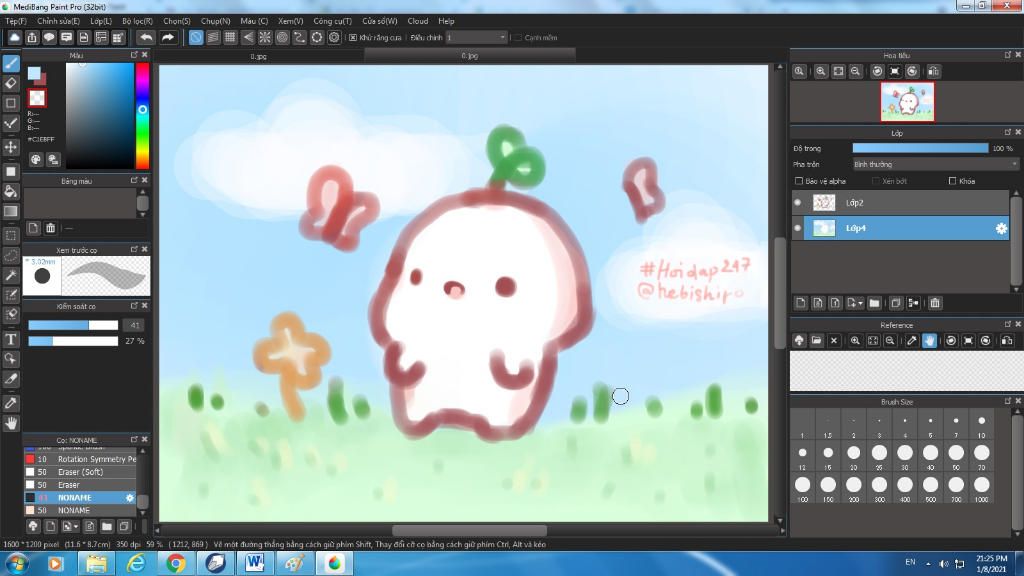The width and height of the screenshot is (1024, 576).
Task: Enable the crisscross grid snap guide
Action: (x=230, y=37)
